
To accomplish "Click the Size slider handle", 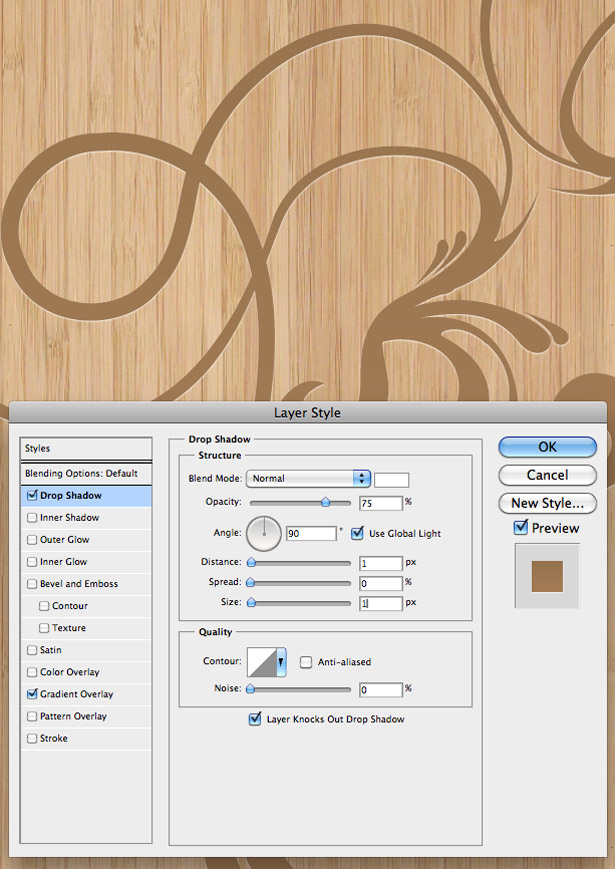I will tap(251, 602).
